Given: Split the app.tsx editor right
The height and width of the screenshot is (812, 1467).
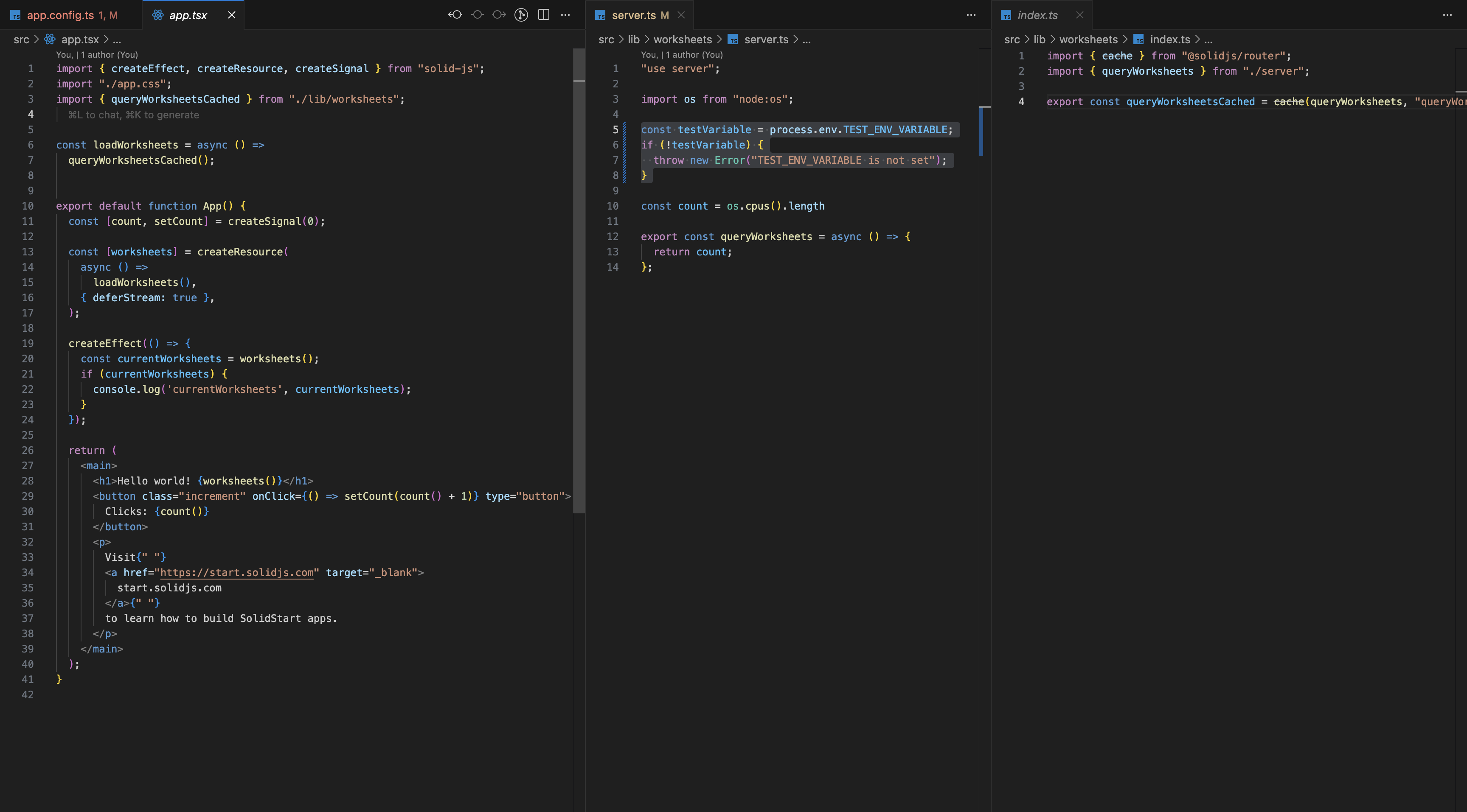Looking at the screenshot, I should [x=544, y=15].
